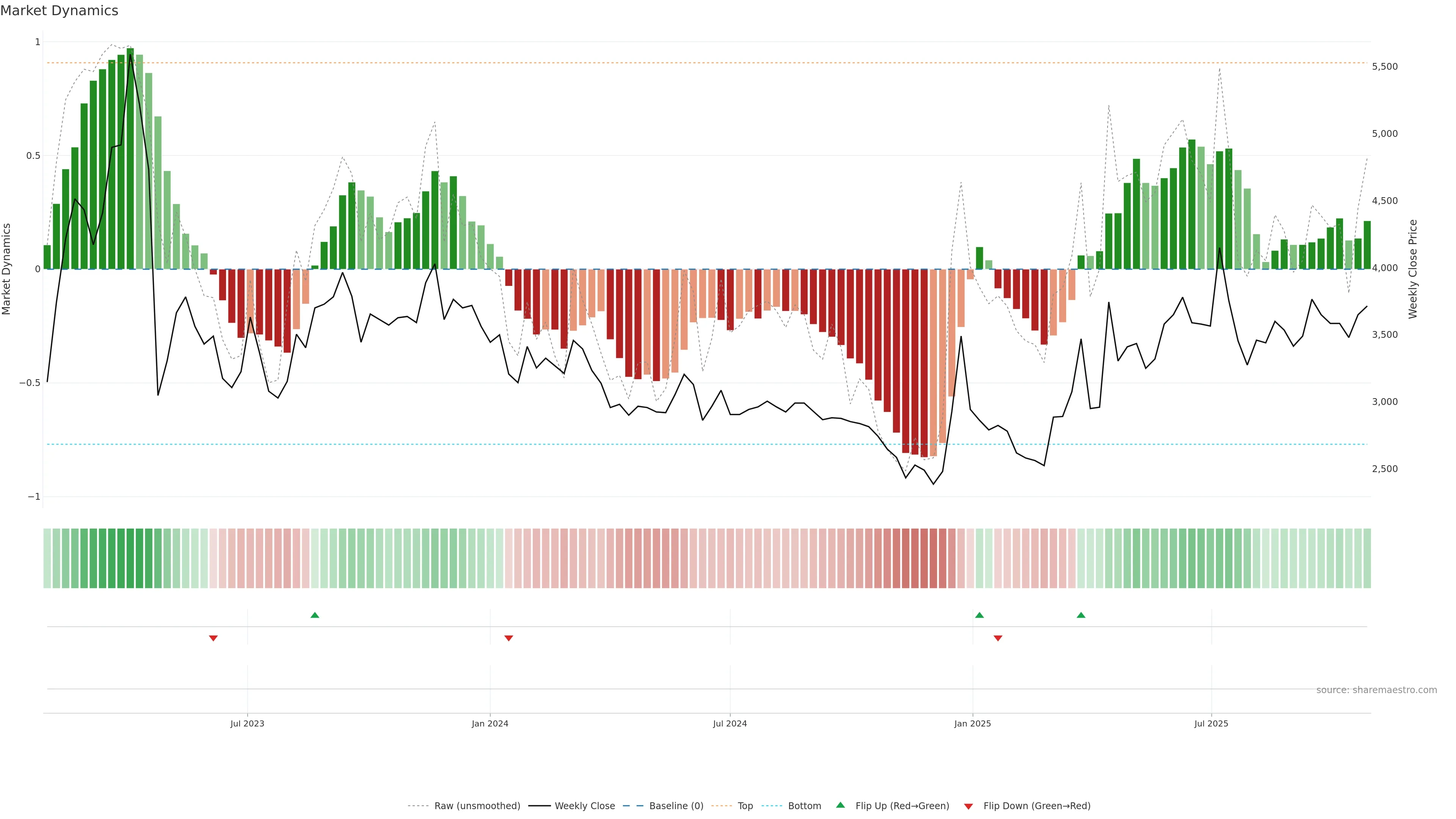
Task: Click the green Flip Up triangle in legend
Action: click(841, 805)
